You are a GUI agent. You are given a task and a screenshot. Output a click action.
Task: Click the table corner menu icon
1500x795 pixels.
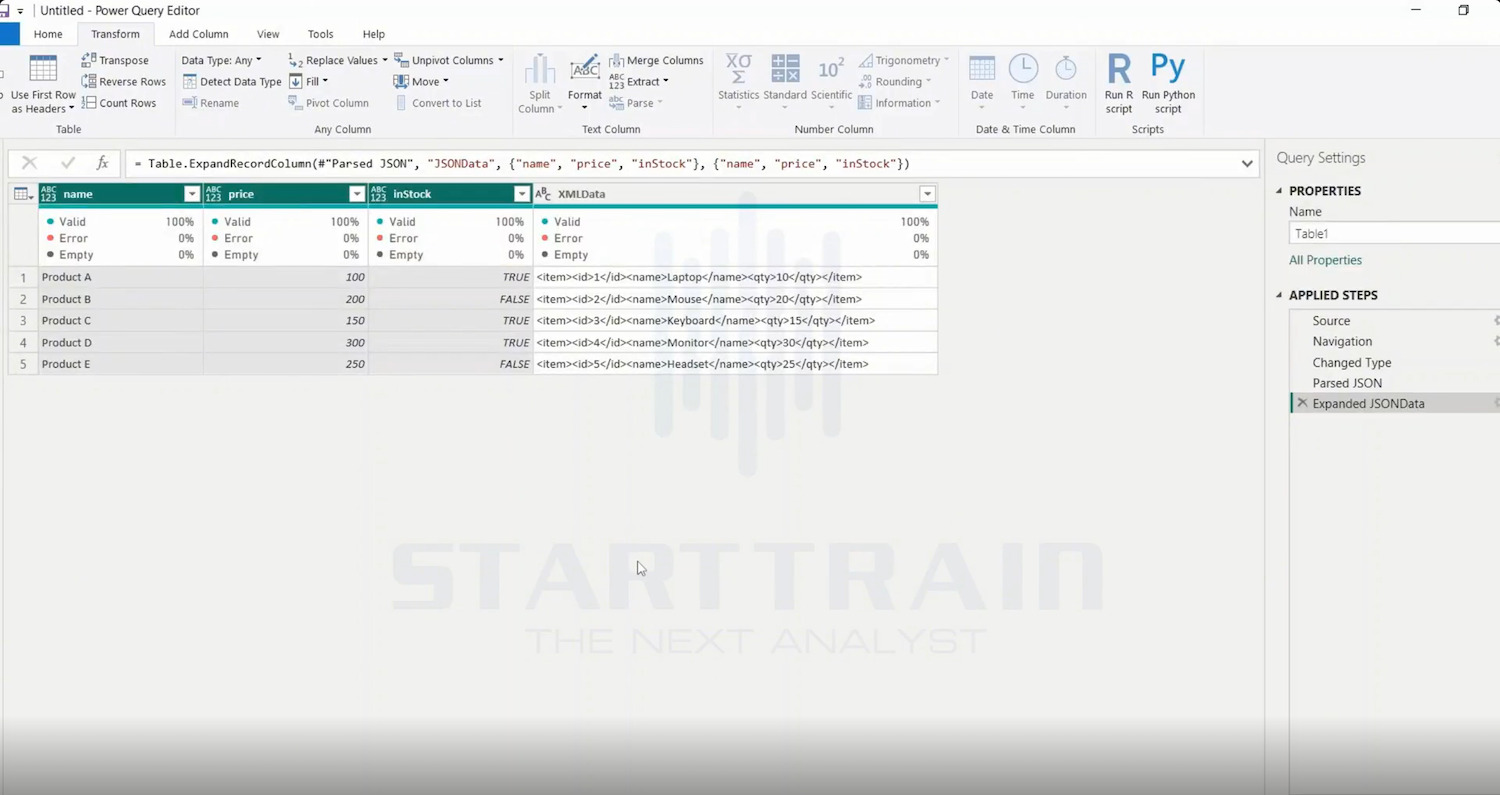pos(23,194)
